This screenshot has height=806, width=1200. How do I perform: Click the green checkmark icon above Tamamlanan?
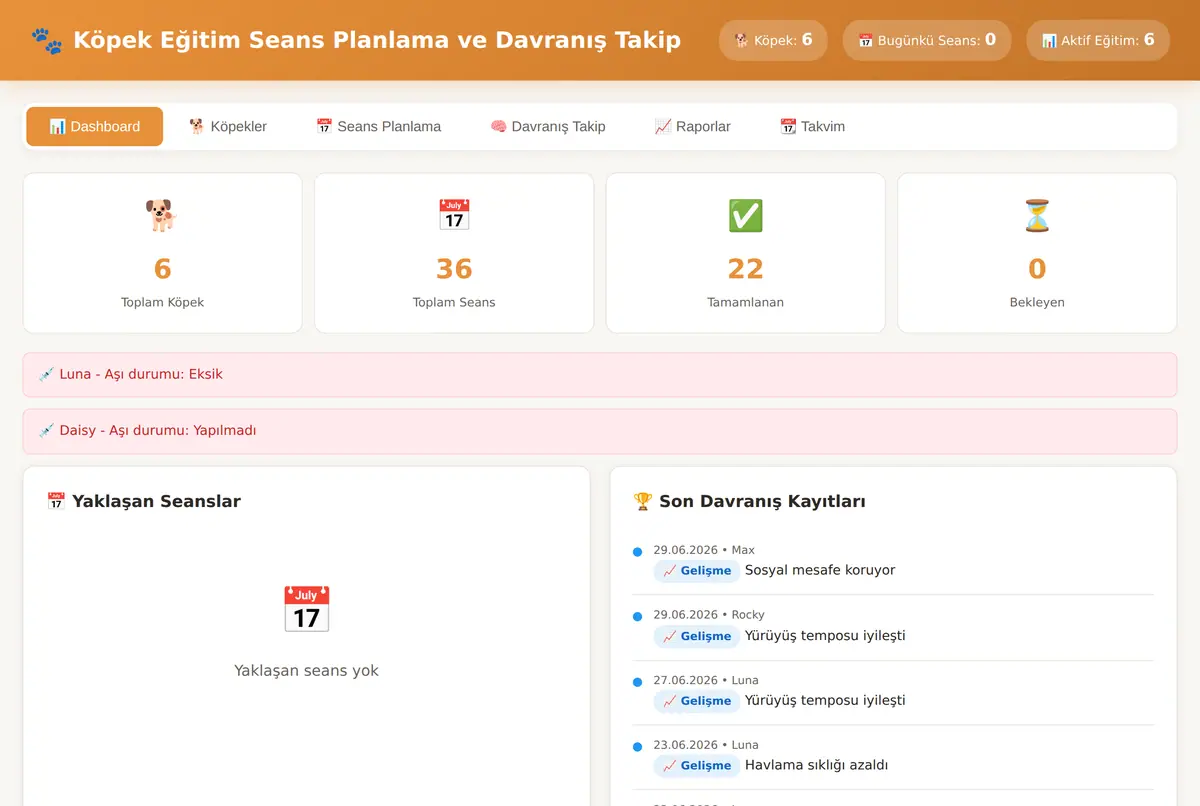(x=745, y=215)
